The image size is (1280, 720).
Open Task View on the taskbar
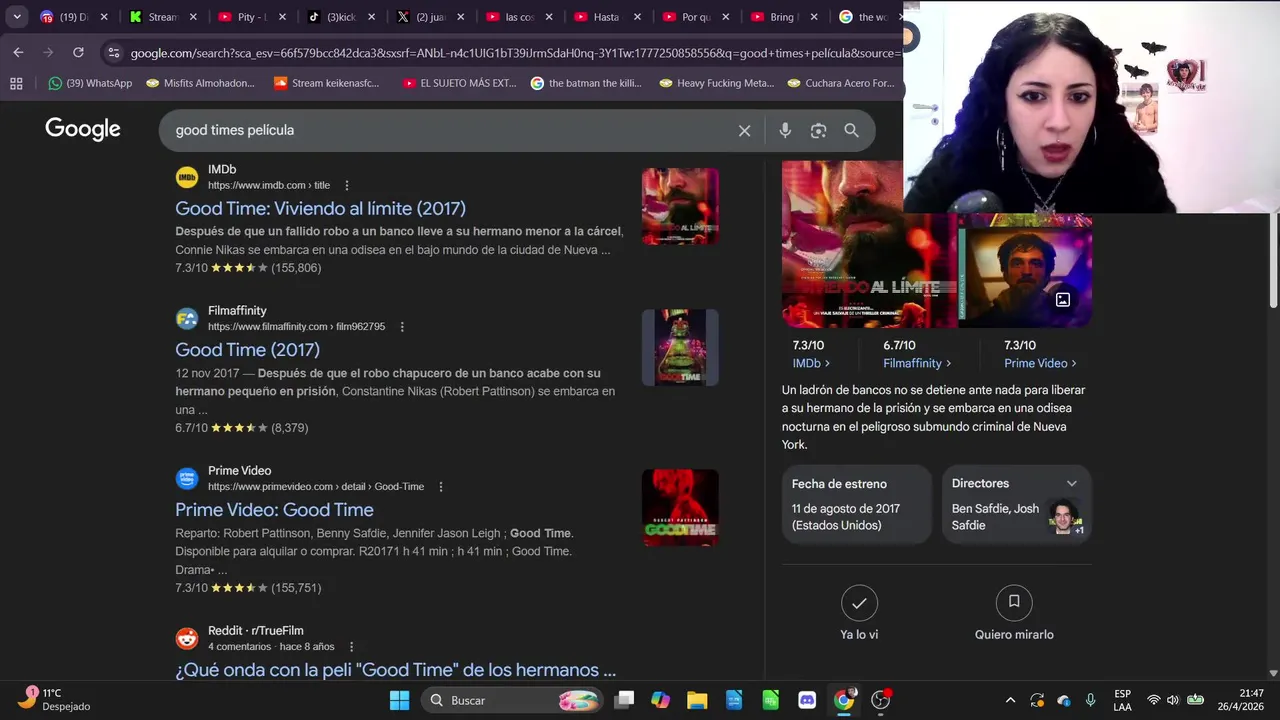(624, 700)
